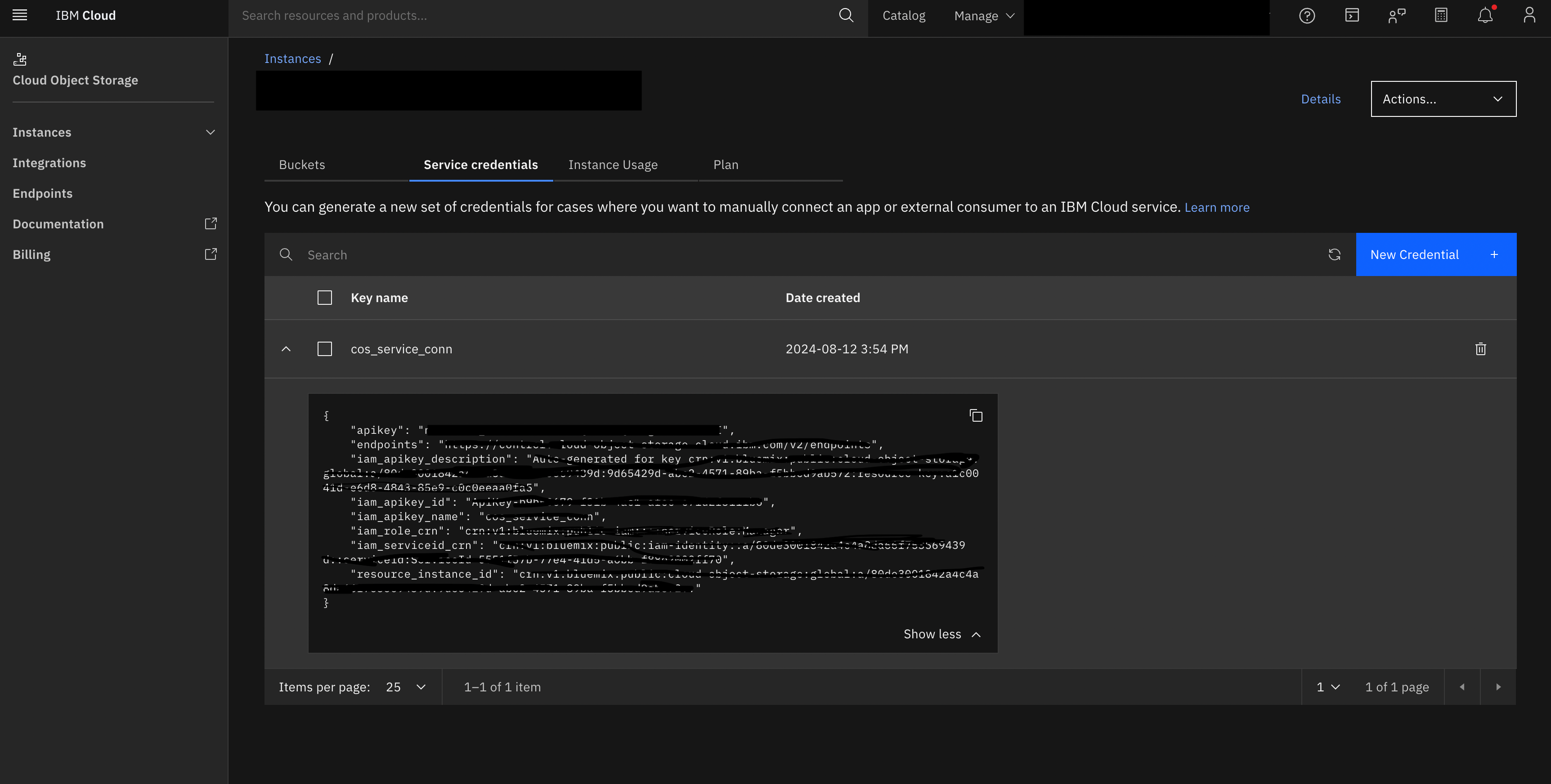The height and width of the screenshot is (784, 1551).
Task: Open the Help icon in the header
Action: point(1307,16)
